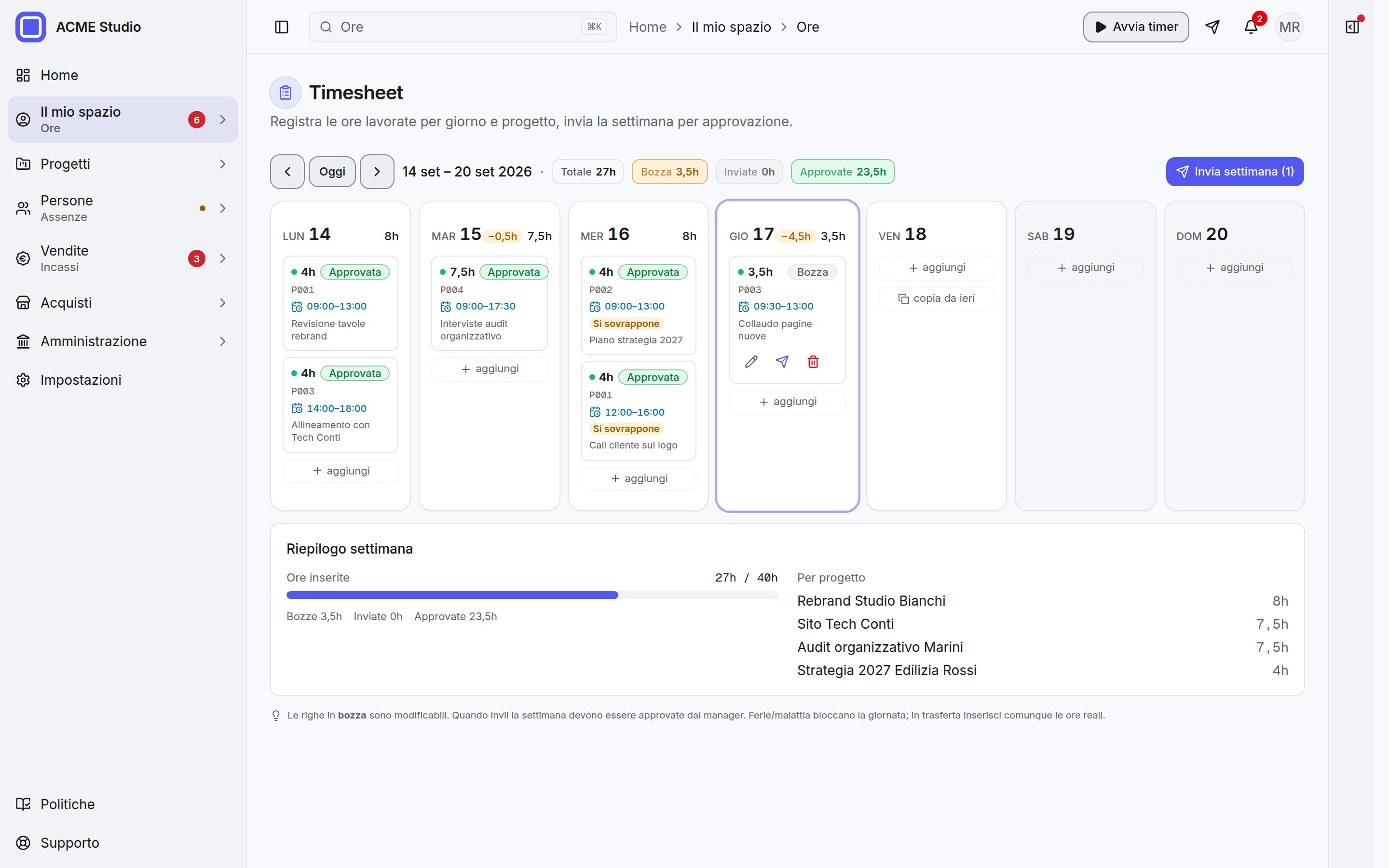
Task: Click the ACME Studio logo icon
Action: pos(30,27)
